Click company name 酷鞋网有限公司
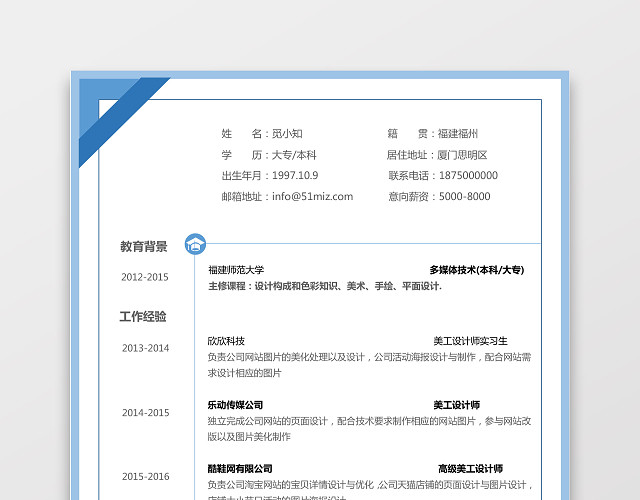The height and width of the screenshot is (500, 640). pos(240,469)
